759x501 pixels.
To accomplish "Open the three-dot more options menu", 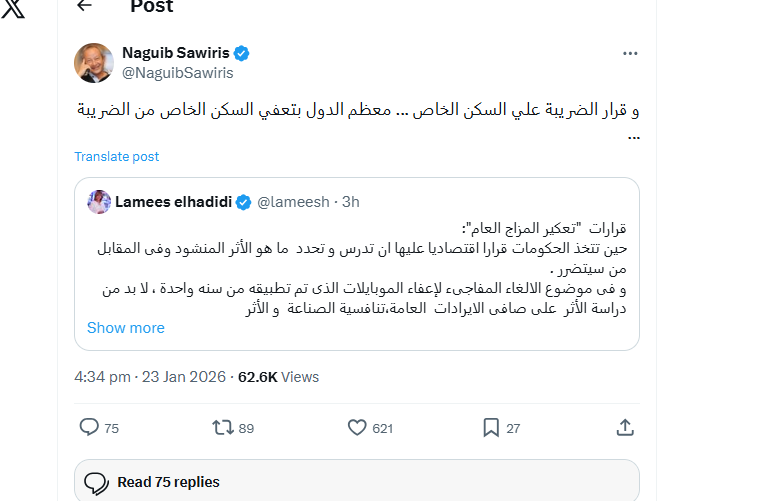I will coord(629,53).
